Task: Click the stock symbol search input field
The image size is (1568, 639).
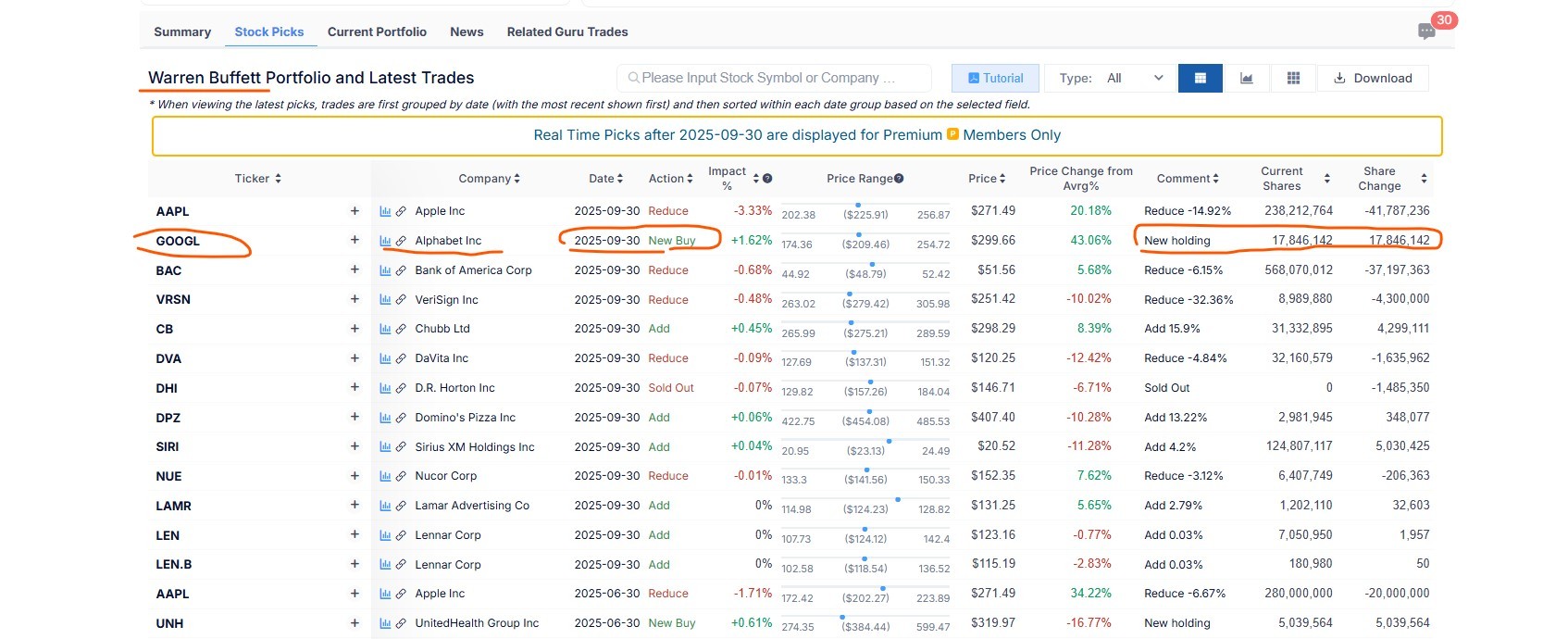Action: 773,79
